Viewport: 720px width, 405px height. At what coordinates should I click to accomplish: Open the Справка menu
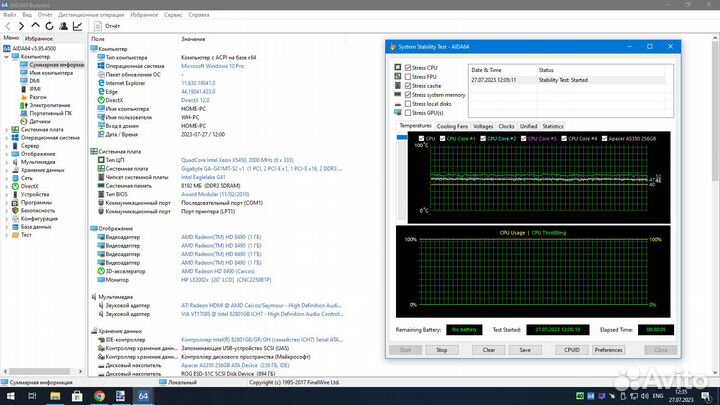tap(199, 15)
